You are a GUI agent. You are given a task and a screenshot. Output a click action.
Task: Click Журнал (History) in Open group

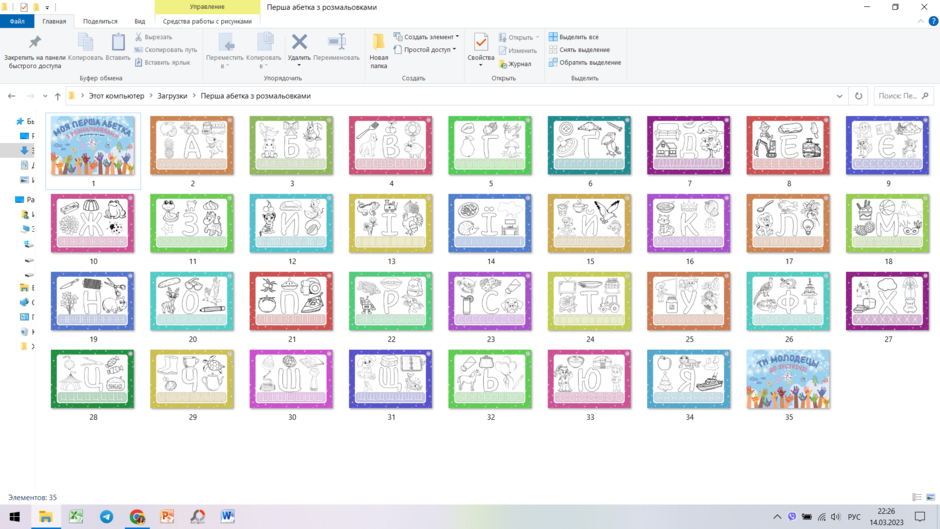(515, 64)
